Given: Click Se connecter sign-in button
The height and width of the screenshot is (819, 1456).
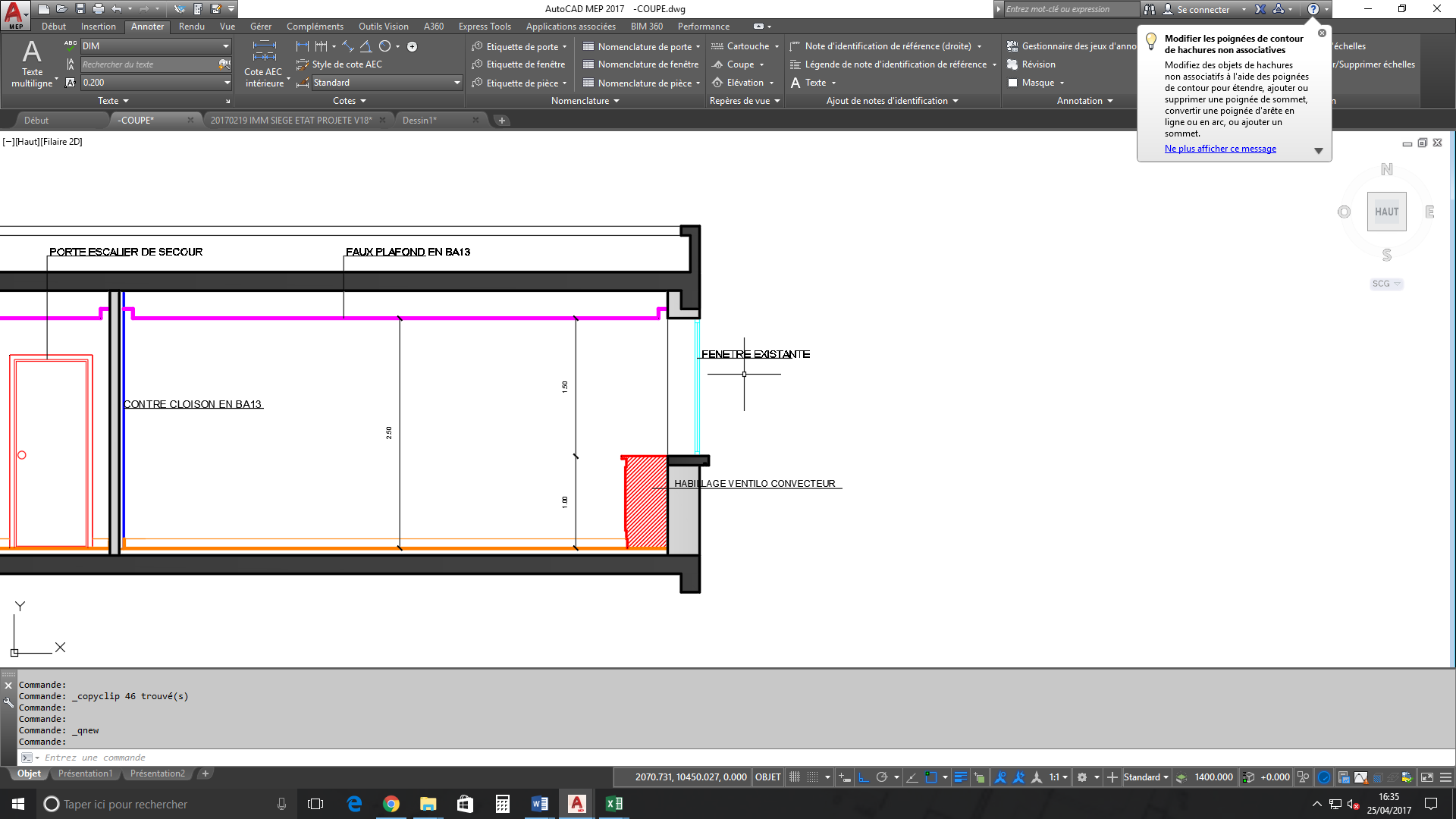Looking at the screenshot, I should point(1203,10).
